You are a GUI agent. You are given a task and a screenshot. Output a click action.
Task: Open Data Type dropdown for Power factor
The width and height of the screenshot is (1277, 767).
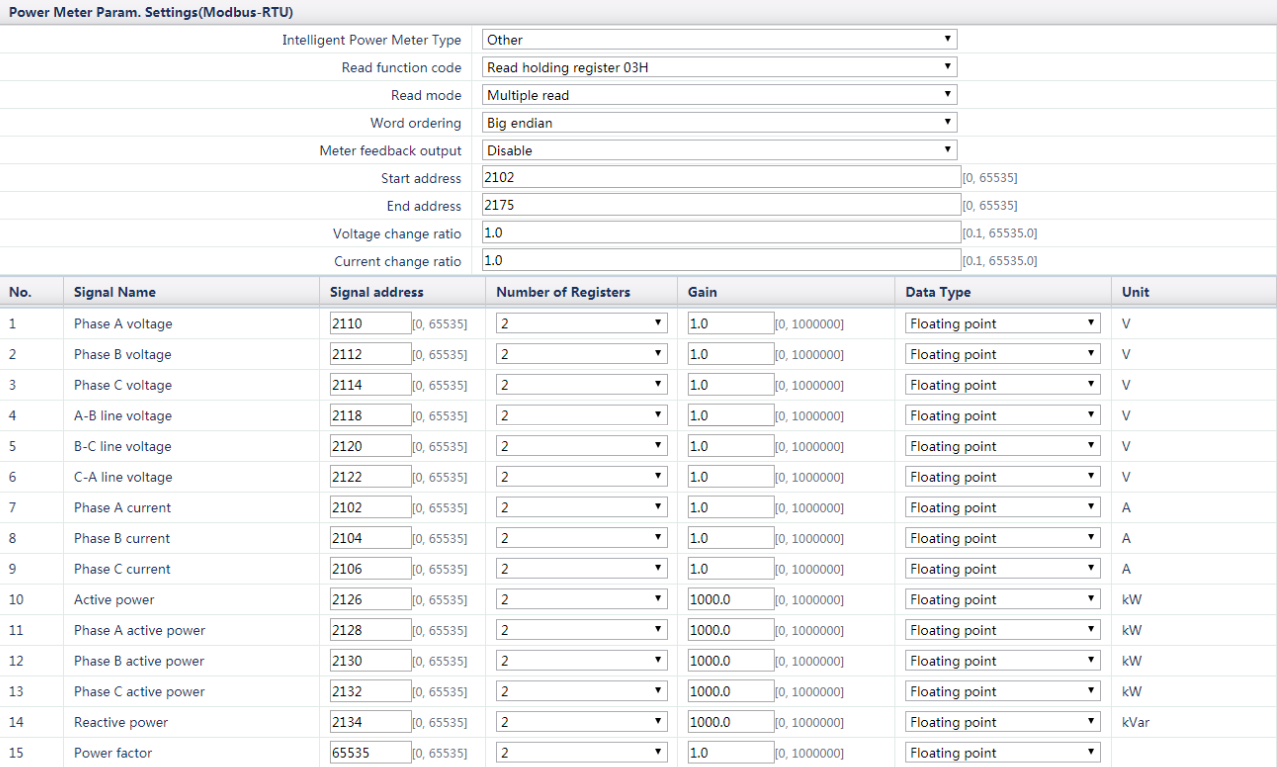(x=1002, y=753)
